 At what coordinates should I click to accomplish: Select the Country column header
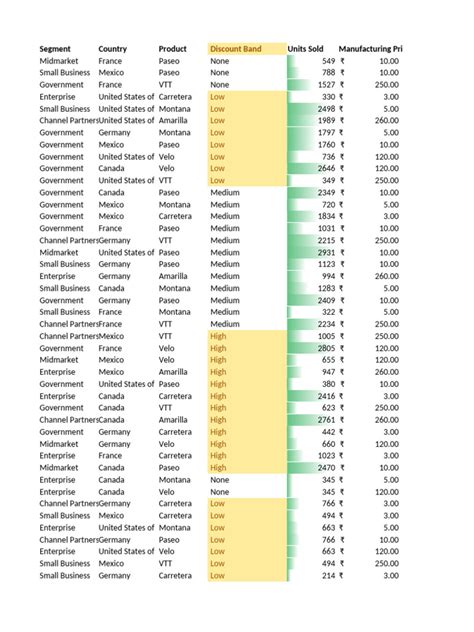click(112, 49)
